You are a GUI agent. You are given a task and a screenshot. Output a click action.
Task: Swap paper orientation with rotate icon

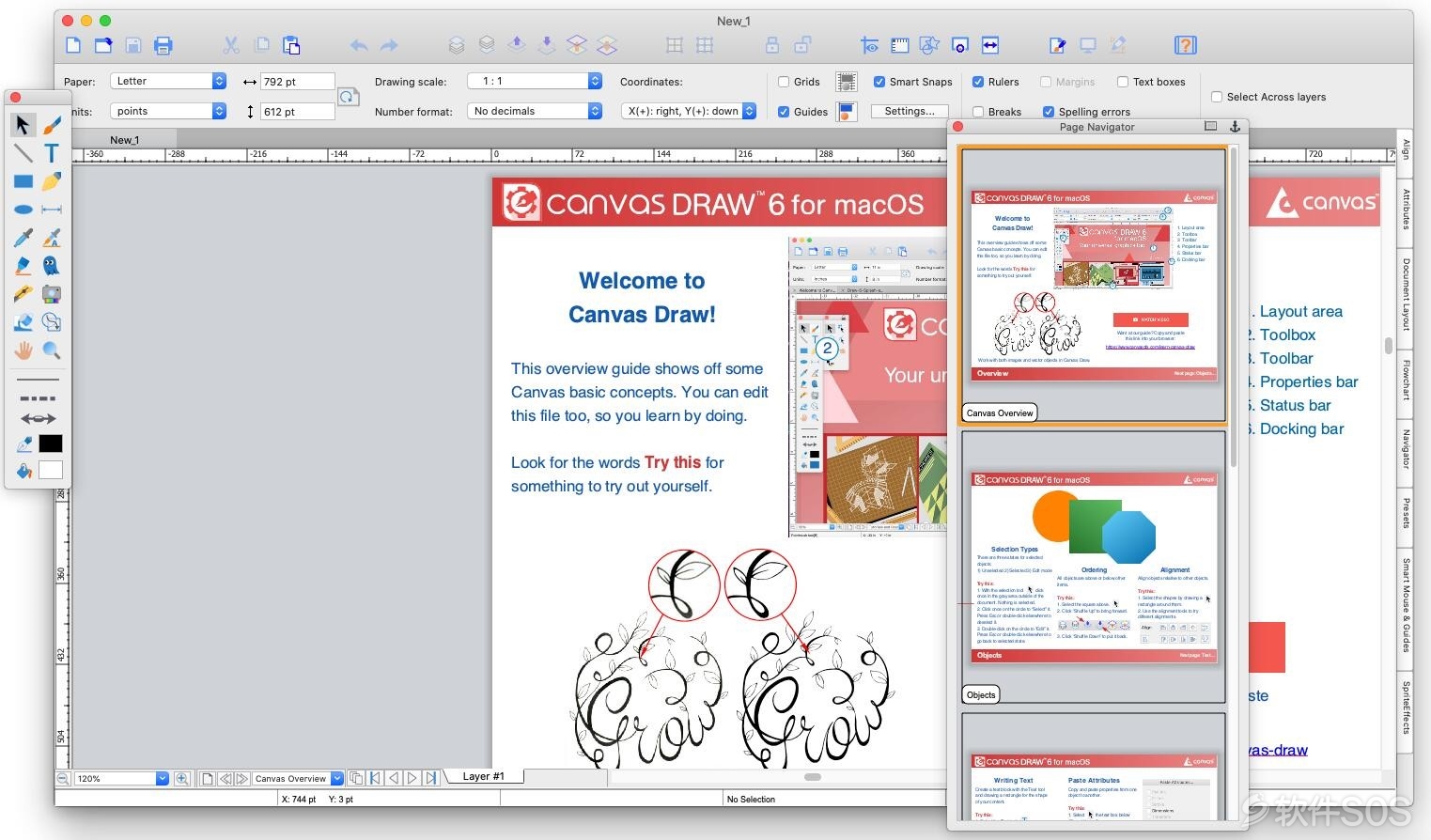point(348,97)
